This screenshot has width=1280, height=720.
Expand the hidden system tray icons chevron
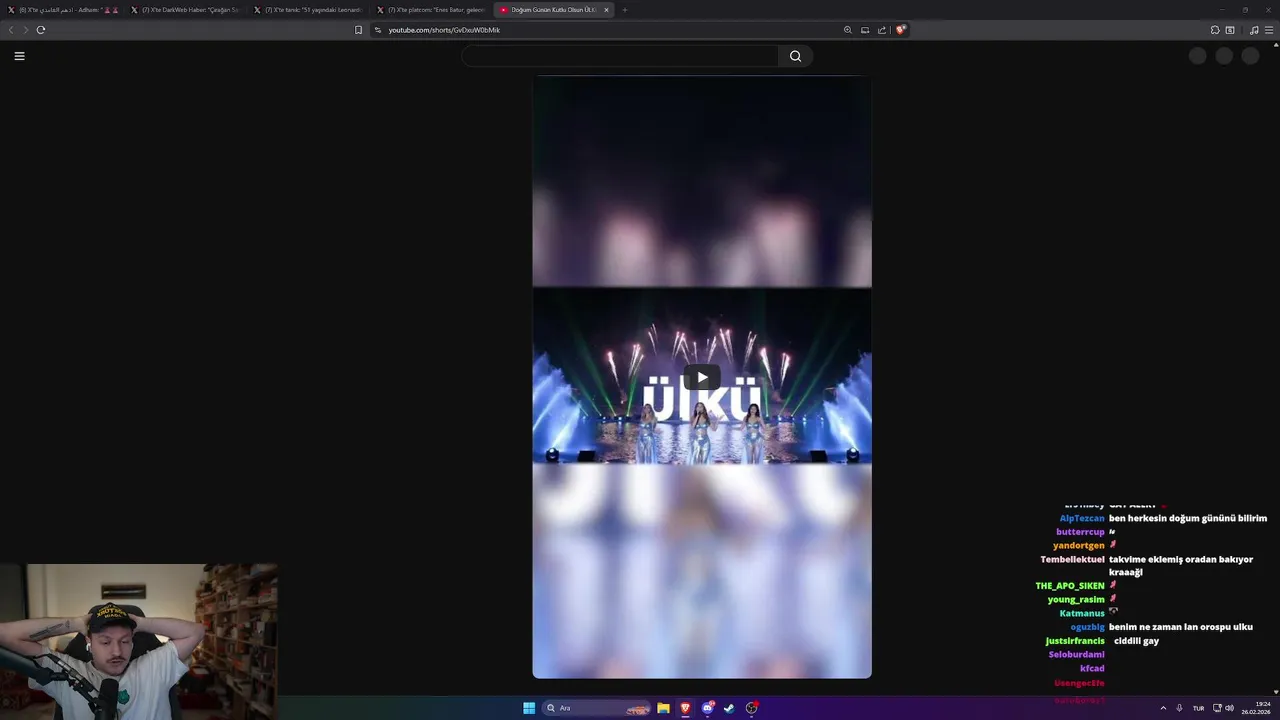[x=1163, y=708]
